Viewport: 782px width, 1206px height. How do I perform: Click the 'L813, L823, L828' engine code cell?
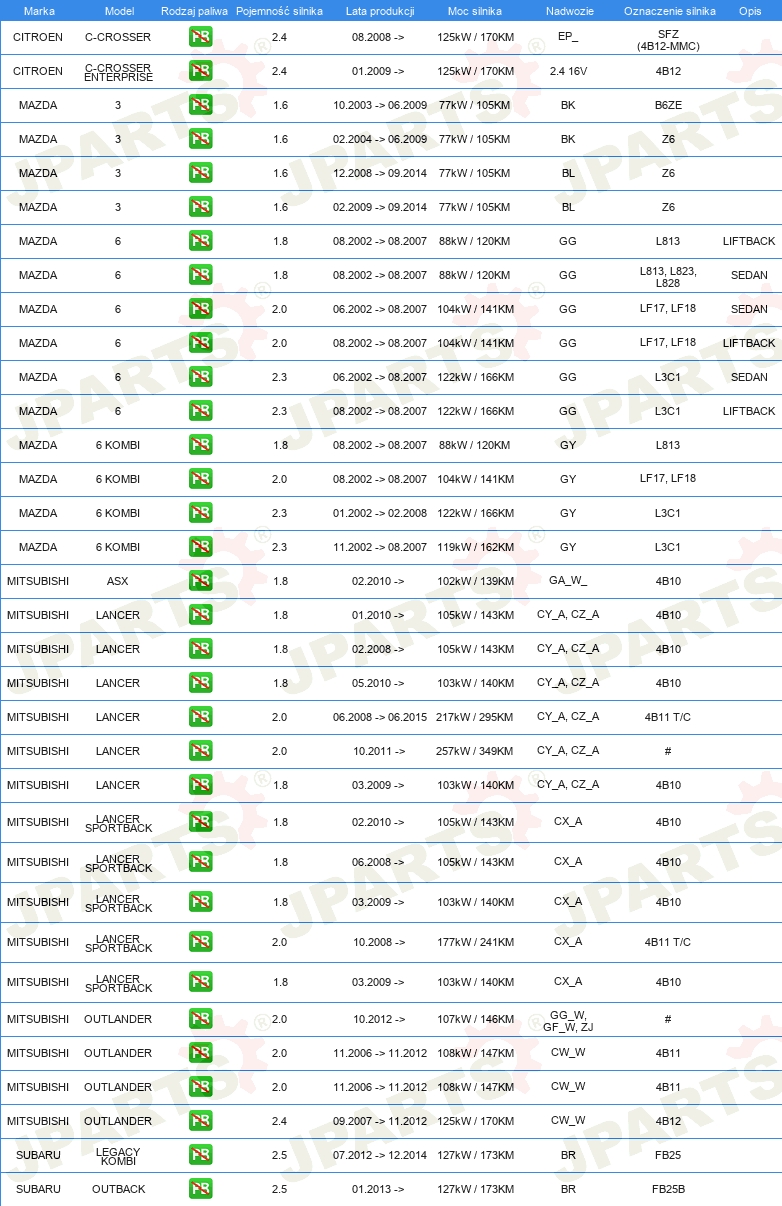[x=668, y=278]
